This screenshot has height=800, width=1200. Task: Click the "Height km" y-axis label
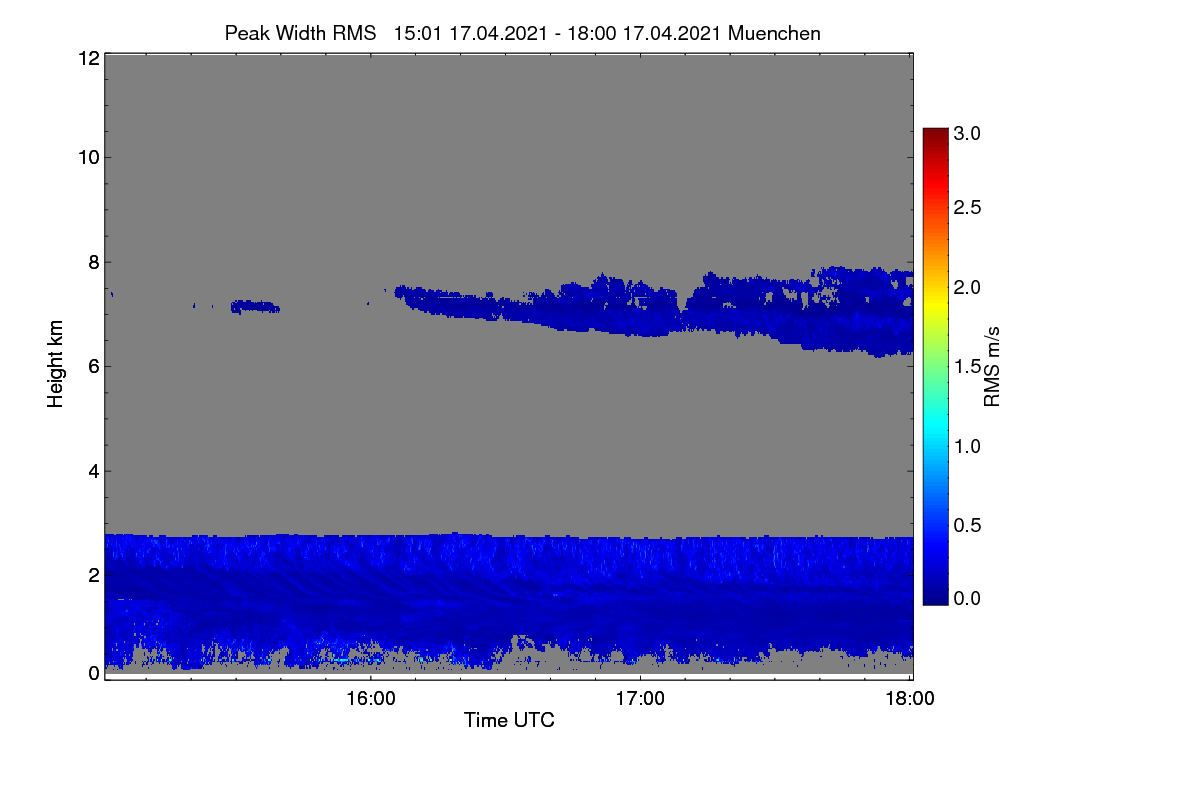[56, 364]
